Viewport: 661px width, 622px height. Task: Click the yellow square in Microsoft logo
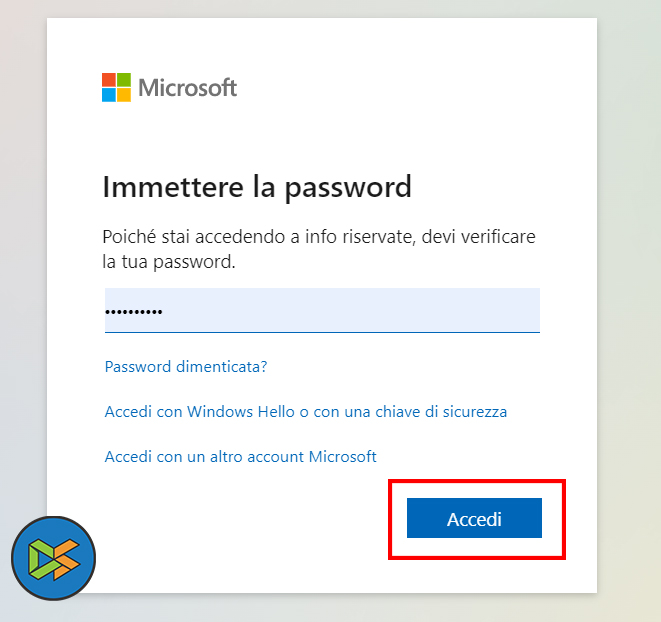(x=124, y=95)
